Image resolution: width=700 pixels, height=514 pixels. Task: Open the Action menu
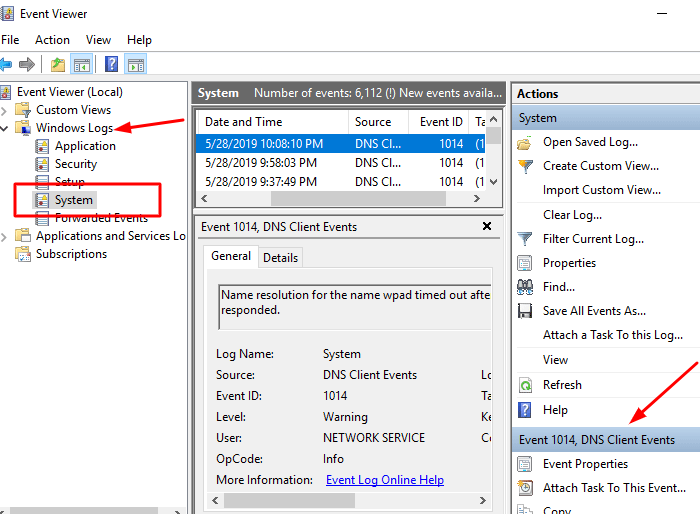tap(52, 40)
